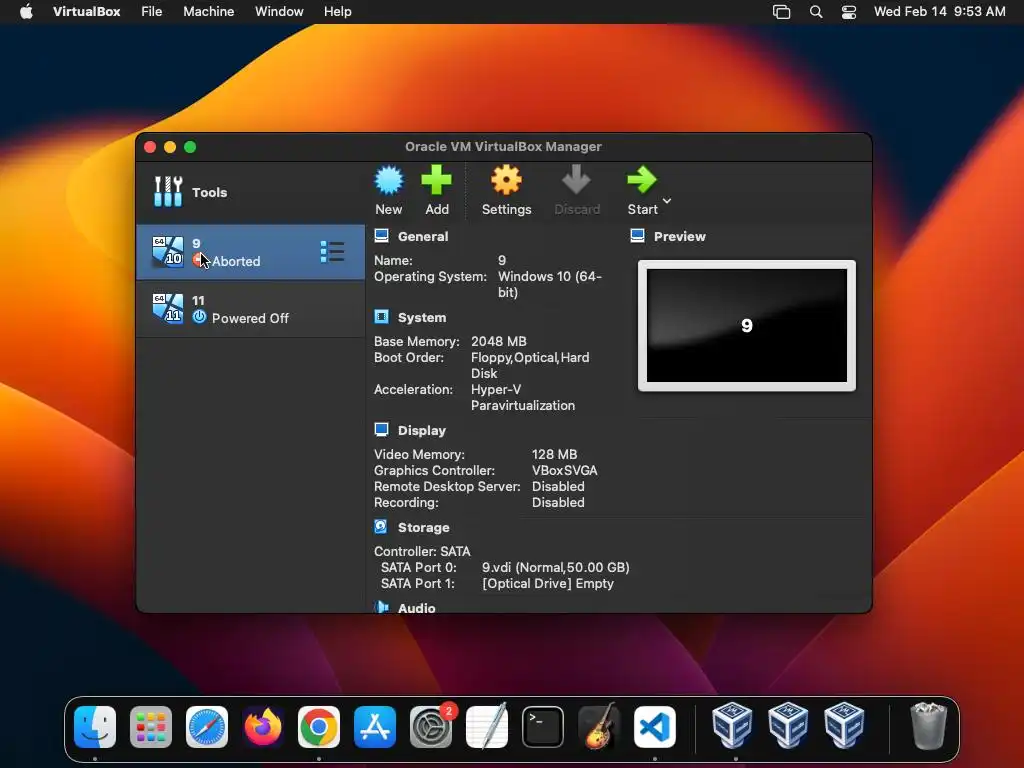This screenshot has width=1024, height=768.
Task: Click the VM 9 preview thumbnail
Action: (746, 326)
